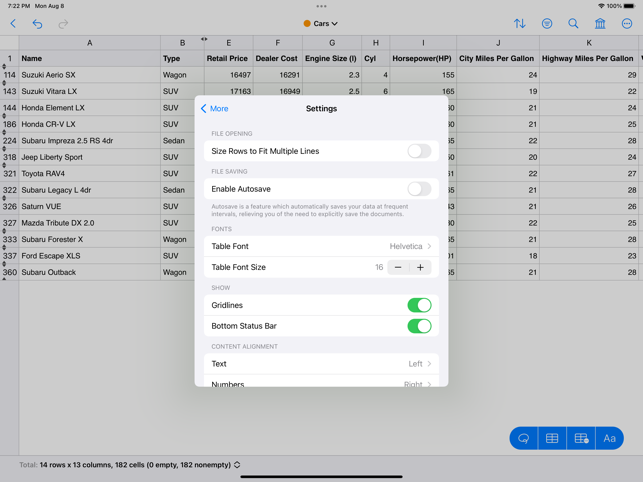Screen dimensions: 643x482
Task: Select the Name header cell
Action: coord(89,58)
